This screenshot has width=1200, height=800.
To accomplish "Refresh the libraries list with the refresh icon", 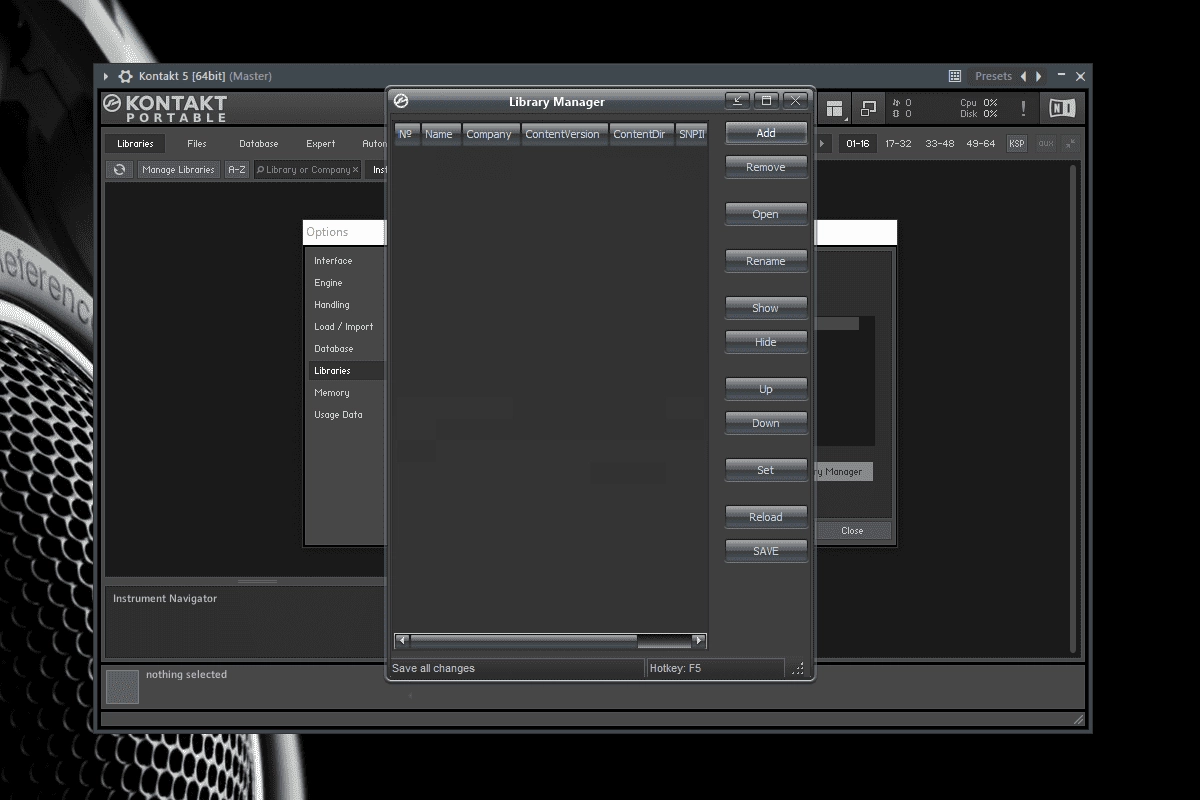I will (119, 170).
